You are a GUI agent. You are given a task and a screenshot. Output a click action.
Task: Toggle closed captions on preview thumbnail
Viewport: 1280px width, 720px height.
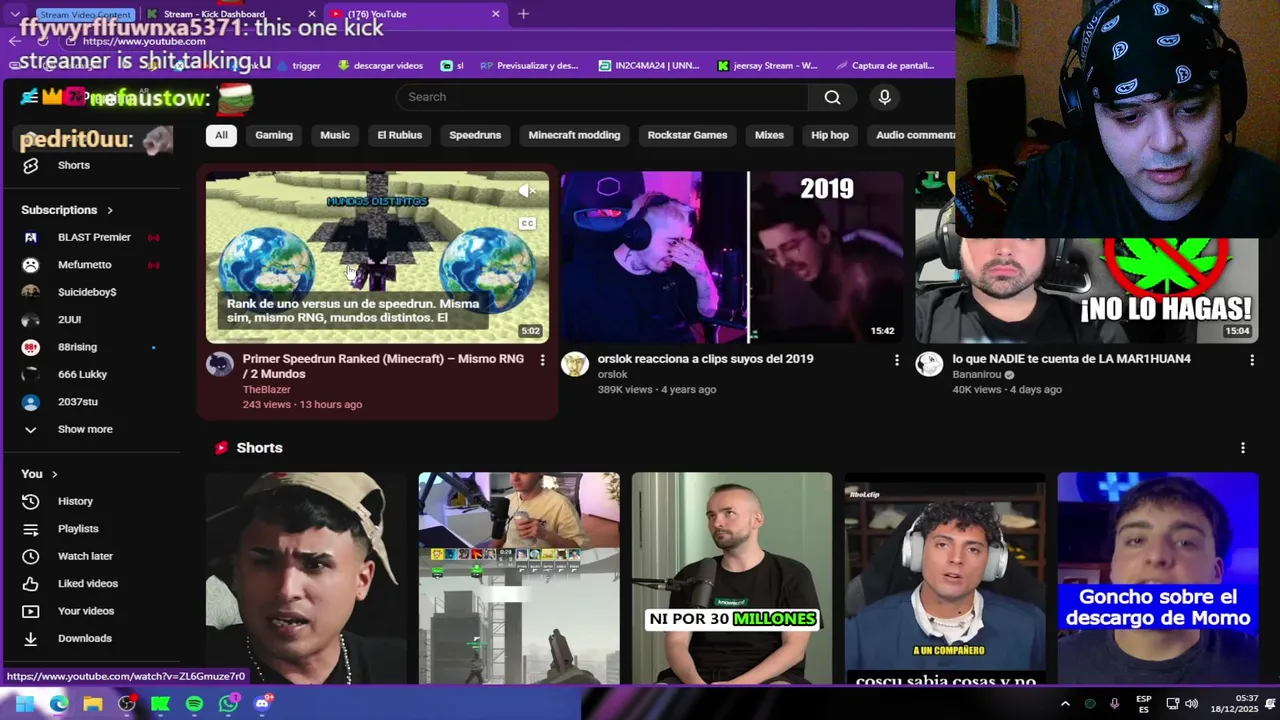[x=527, y=223]
